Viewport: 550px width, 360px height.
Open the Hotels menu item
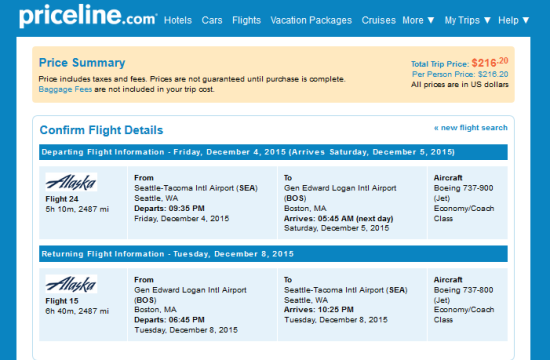[x=178, y=20]
